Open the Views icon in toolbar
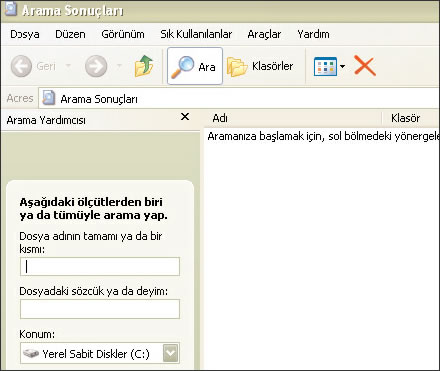Viewport: 440px width, 371px height. click(x=325, y=66)
